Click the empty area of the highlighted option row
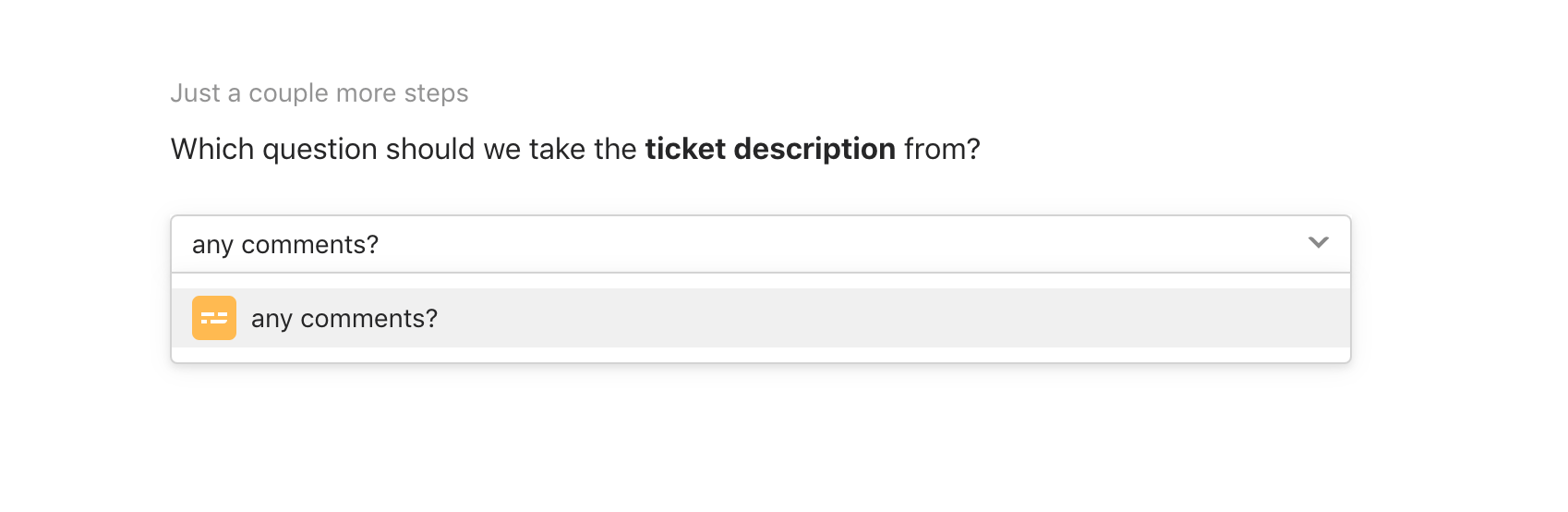This screenshot has height=512, width=1568. pos(887,318)
